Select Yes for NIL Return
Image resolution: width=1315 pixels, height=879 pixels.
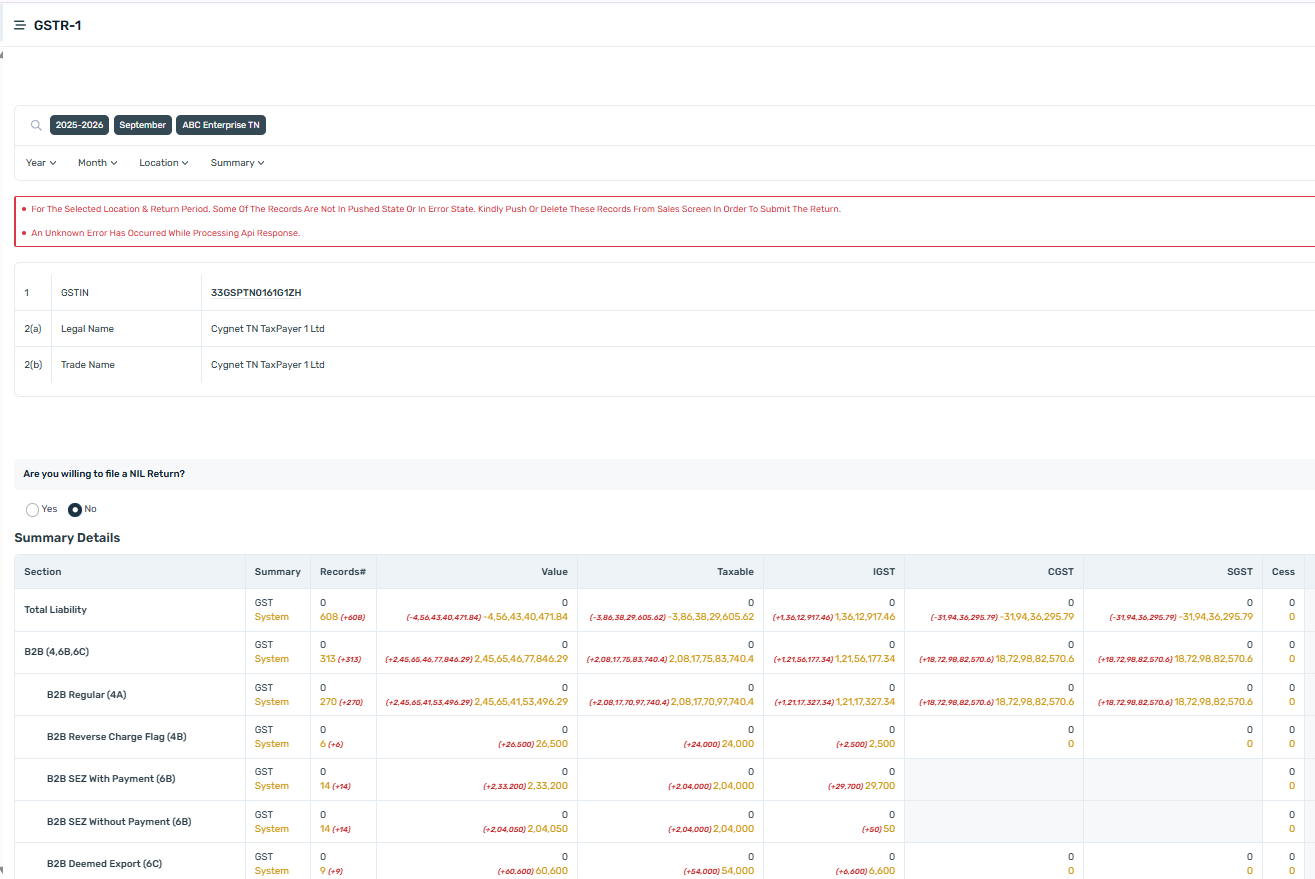tap(32, 510)
